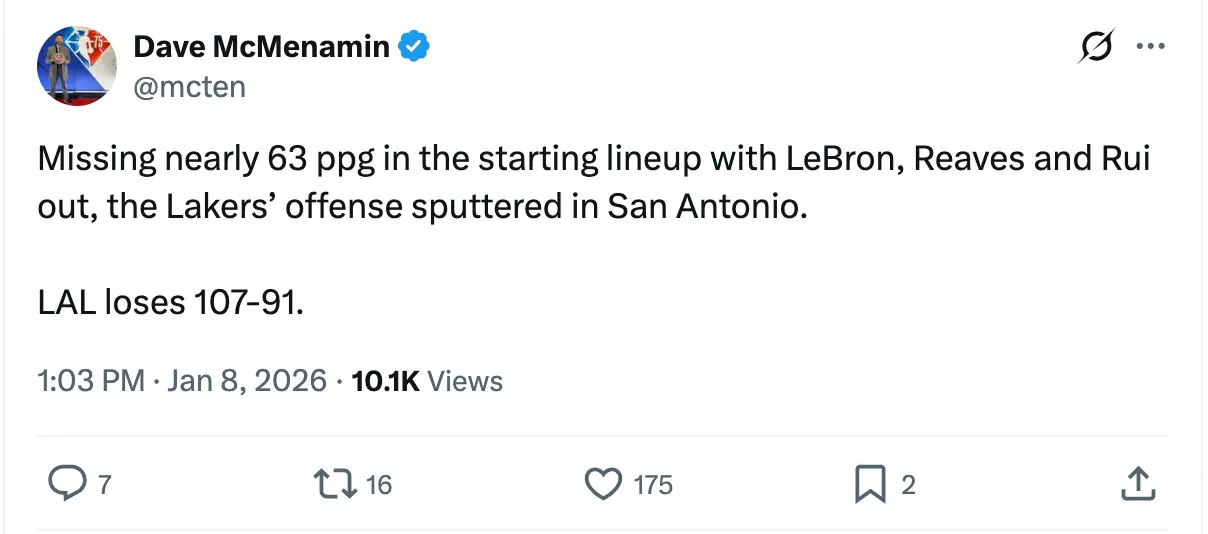Bookmark this tweet with the bookmark icon
This screenshot has height=534, width=1208.
(869, 485)
